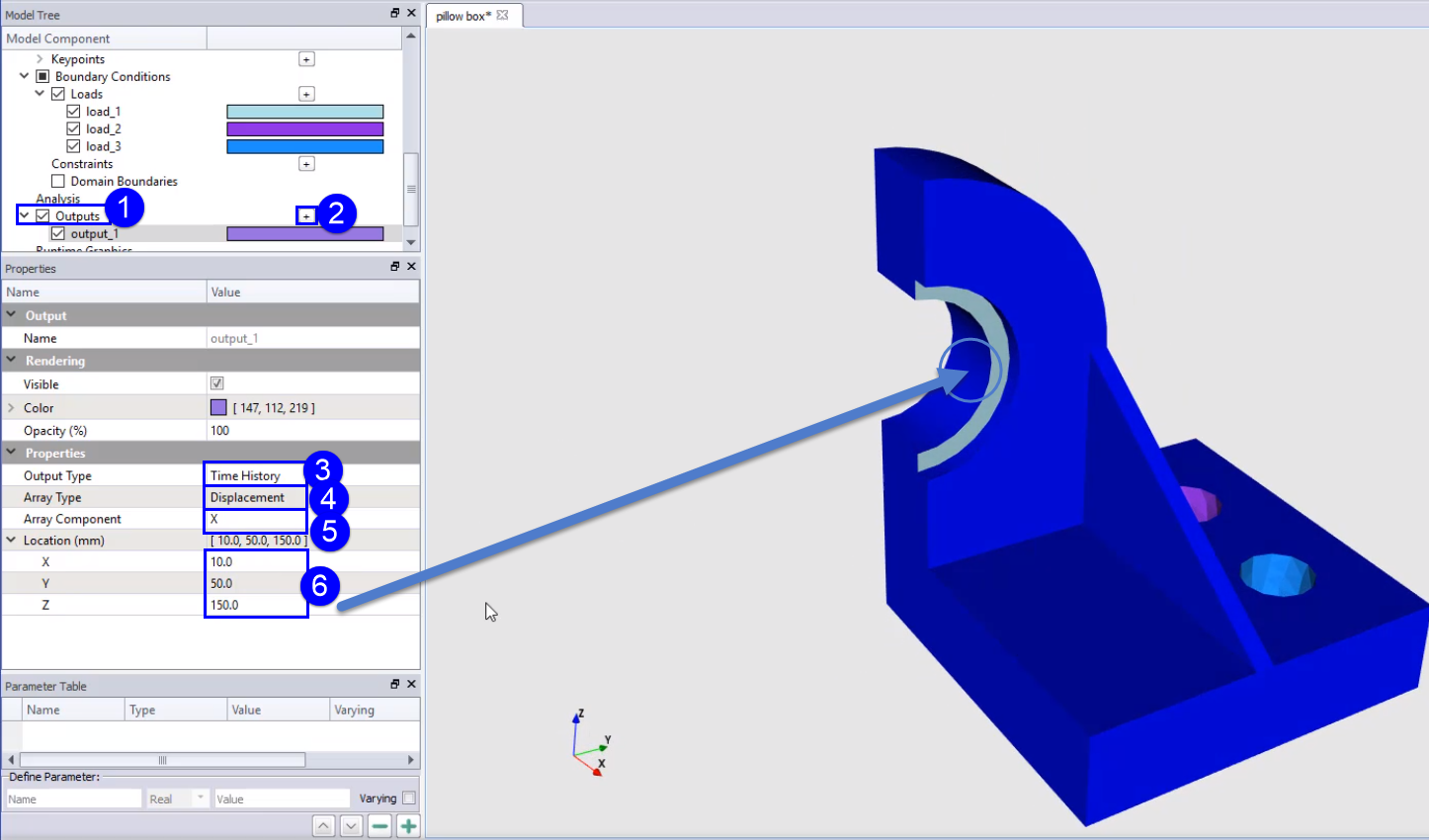Collapse the Properties section header

[x=11, y=453]
